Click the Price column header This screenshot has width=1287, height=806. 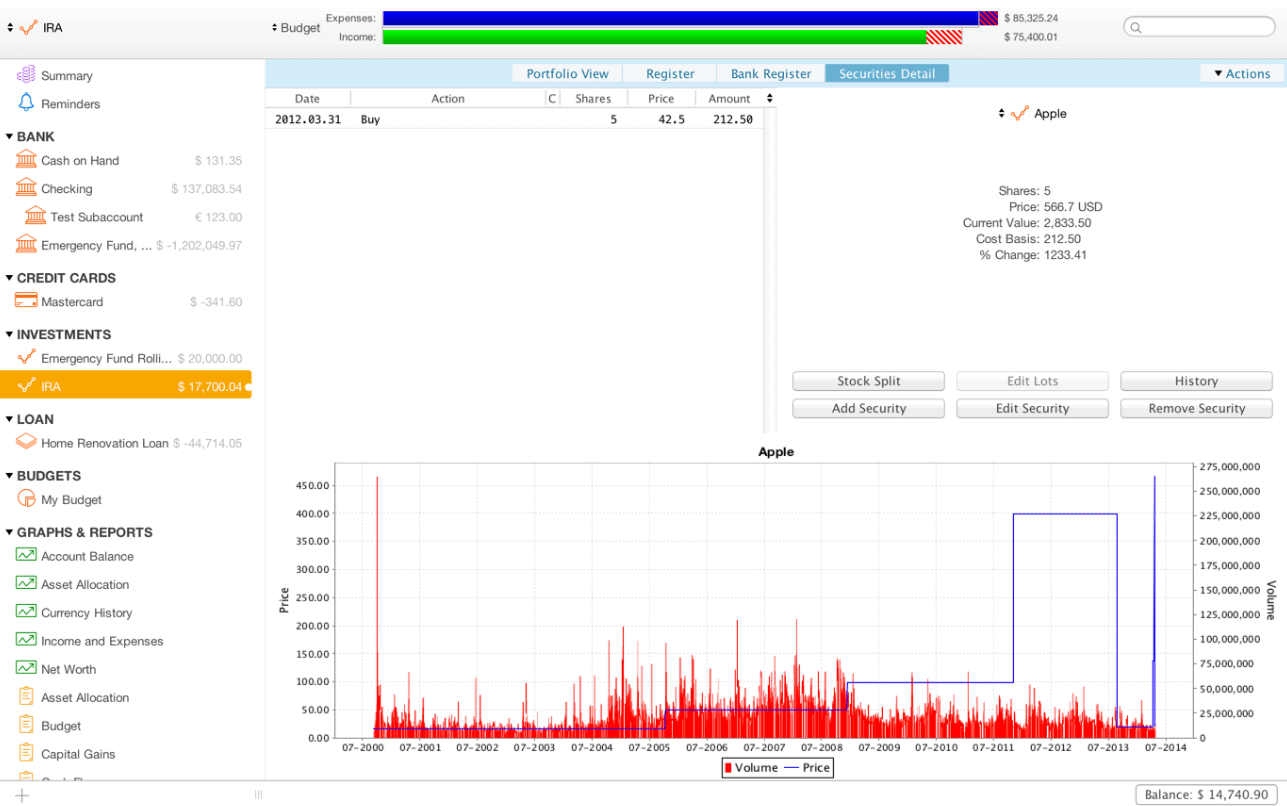(661, 98)
